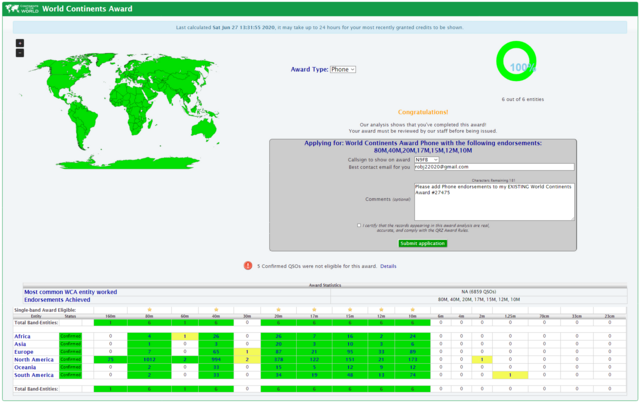Click the World Continents Award title

pyautogui.click(x=87, y=9)
